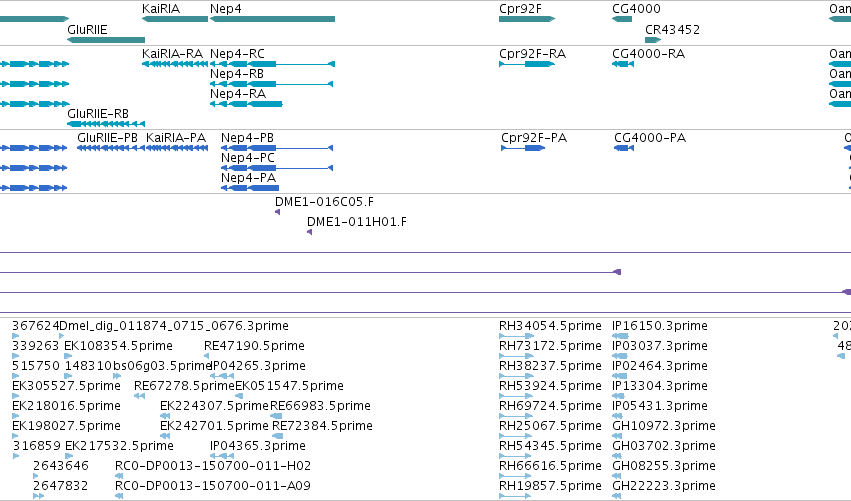Select the Cpr92F-PA protein feature
Viewport: 851px width, 501px height.
[x=523, y=148]
